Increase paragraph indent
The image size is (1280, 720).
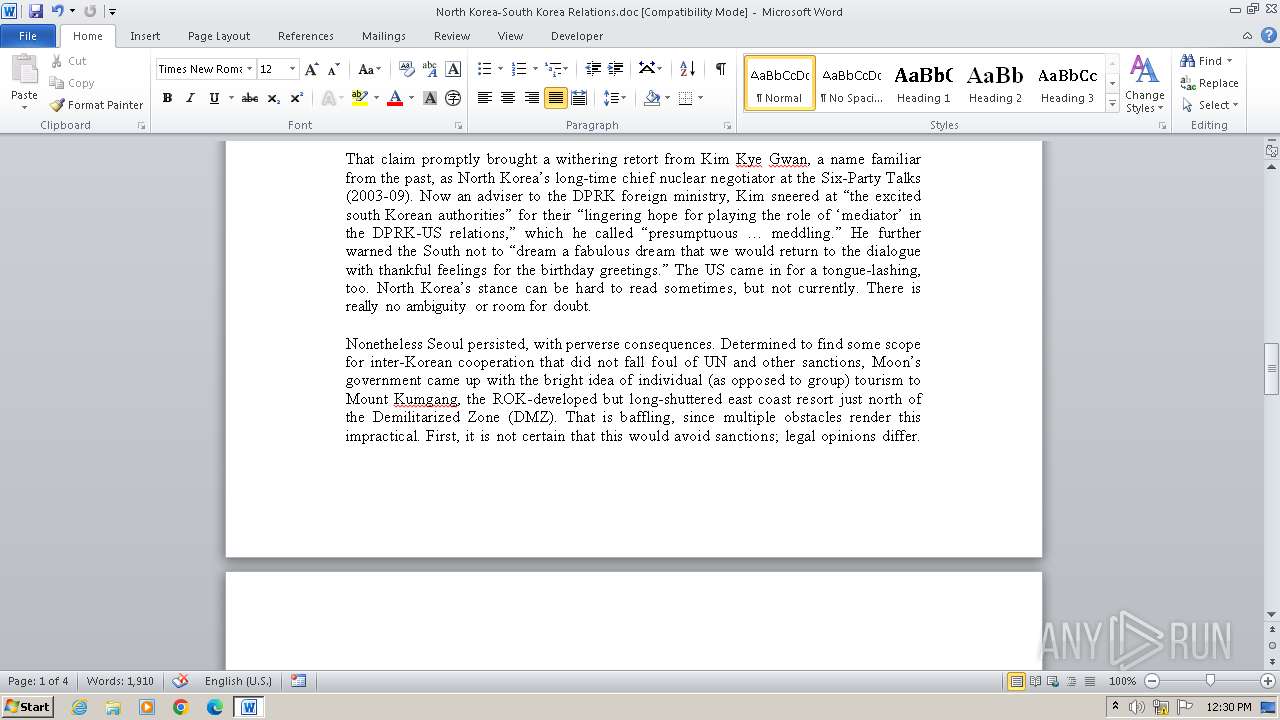tap(617, 69)
